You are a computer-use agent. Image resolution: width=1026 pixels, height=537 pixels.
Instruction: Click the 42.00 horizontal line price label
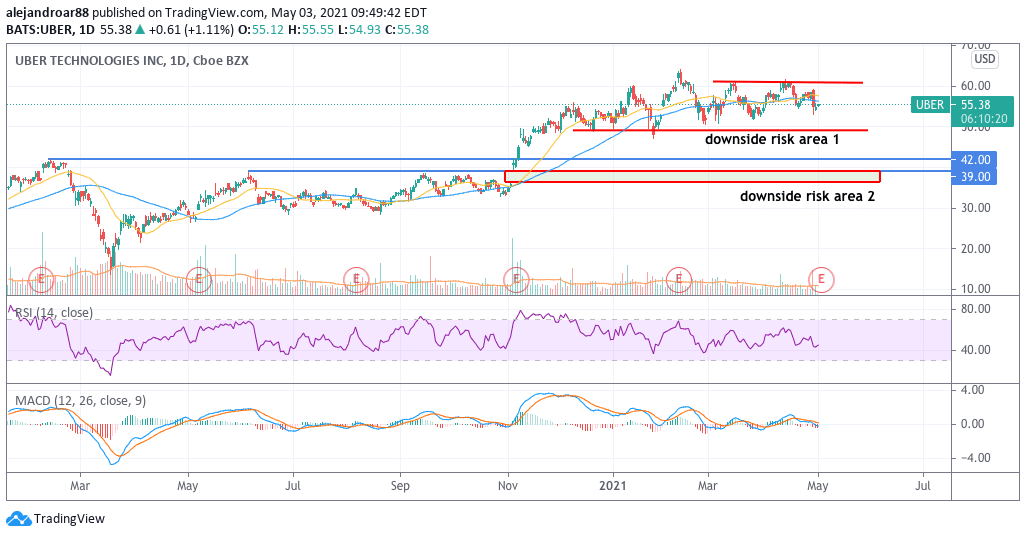coord(974,160)
